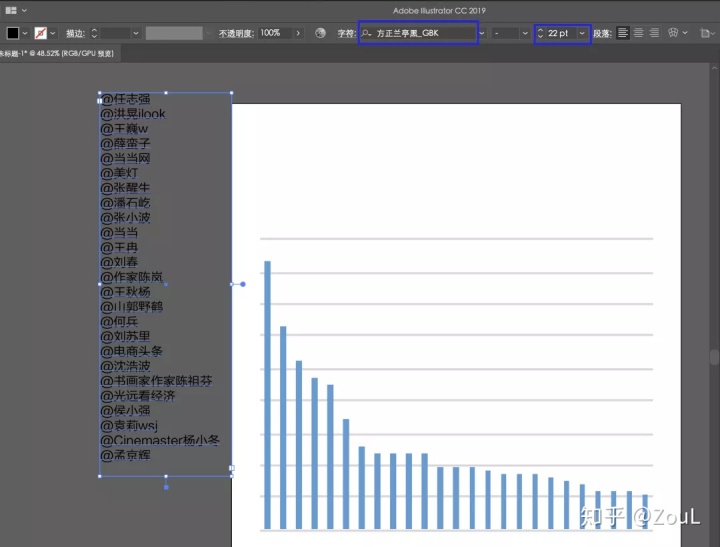The image size is (720, 547).
Task: Click the text line @电商头条
Action: point(132,351)
